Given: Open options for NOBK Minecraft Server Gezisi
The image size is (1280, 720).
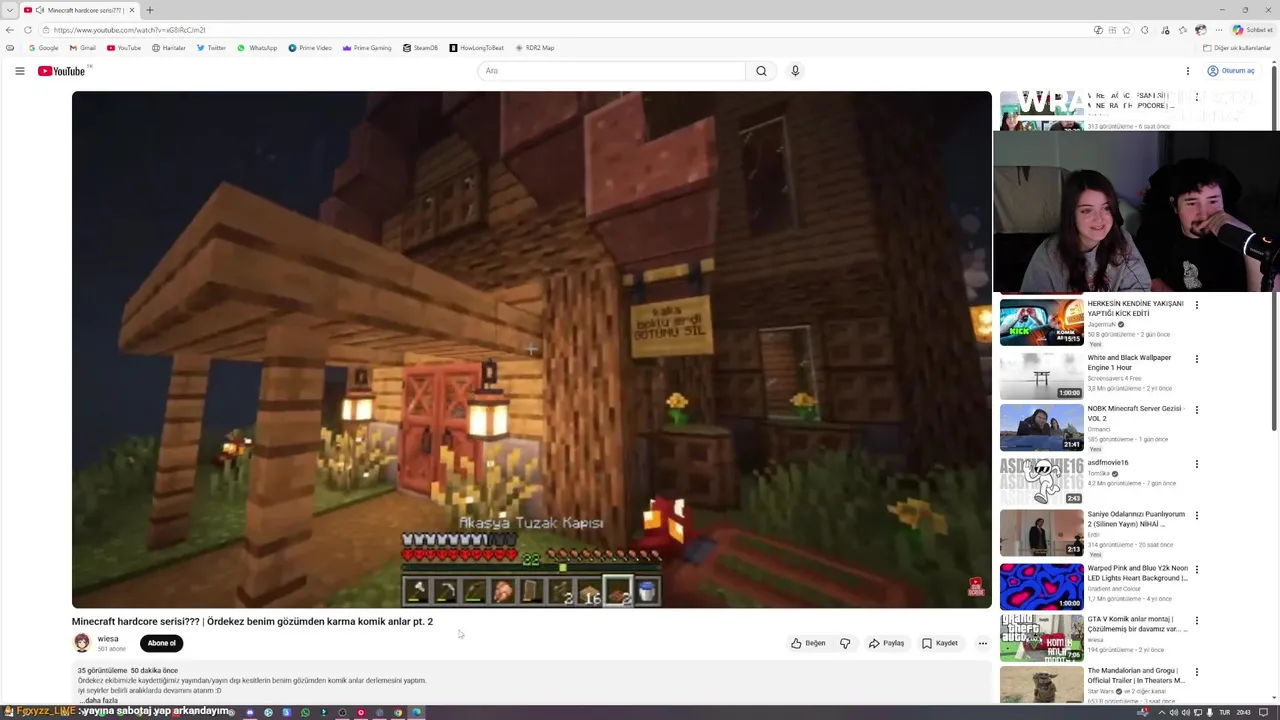Looking at the screenshot, I should point(1197,410).
